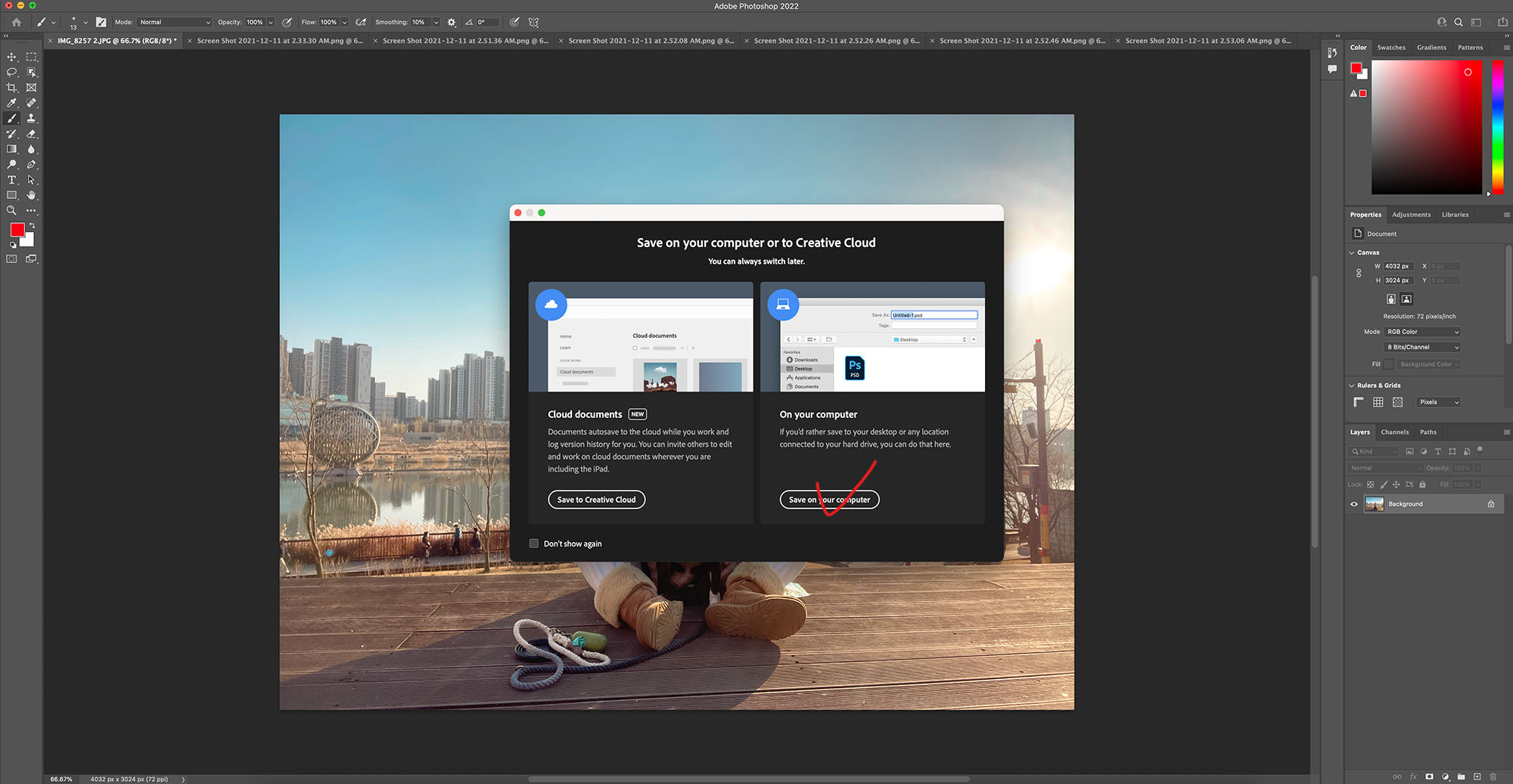Image resolution: width=1513 pixels, height=784 pixels.
Task: Hide the Background layer with eye icon
Action: (1354, 504)
